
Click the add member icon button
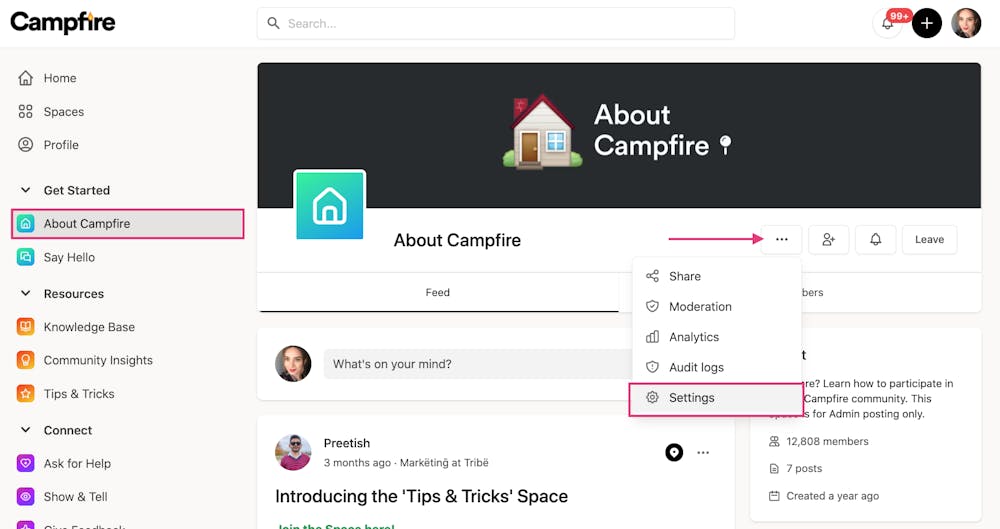coord(829,239)
